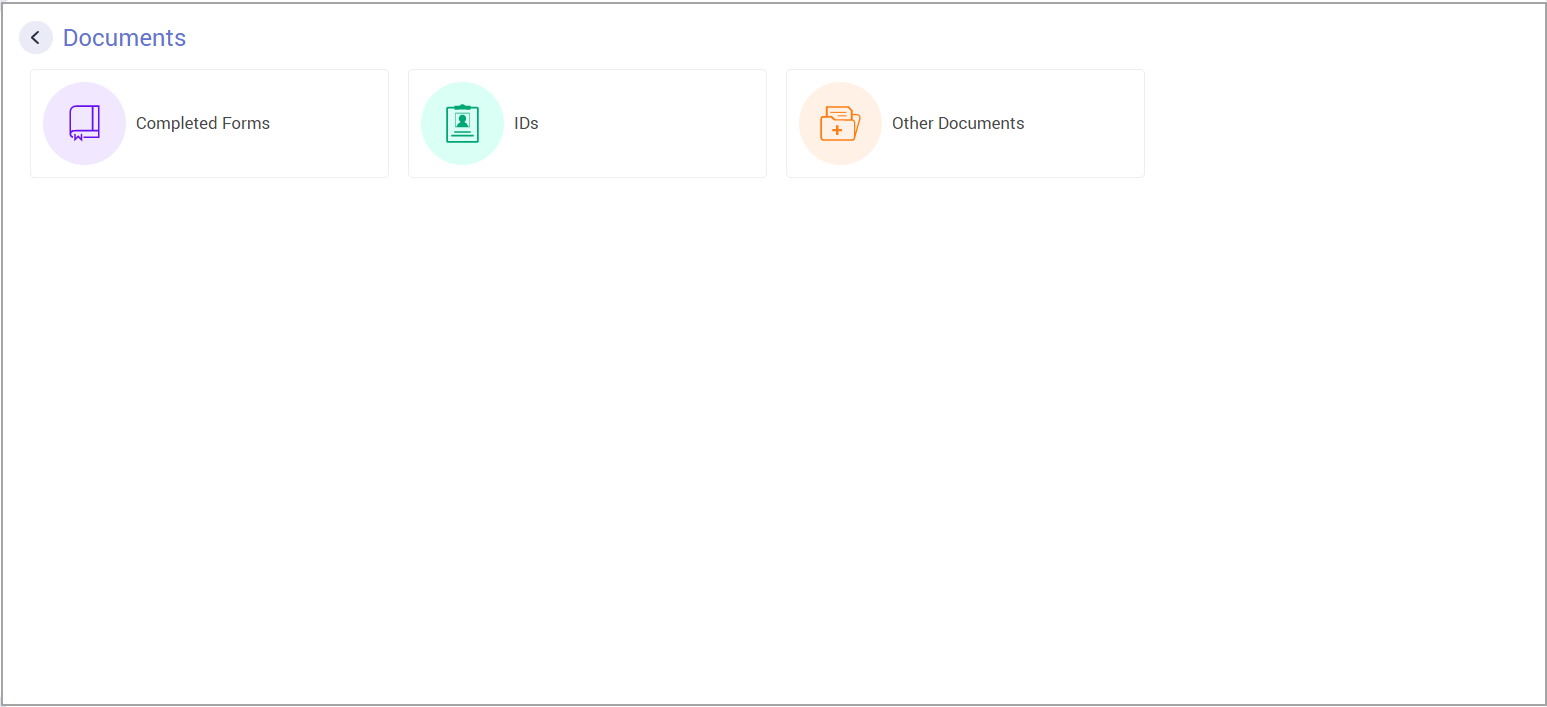Click empty space right of Completed Forms label
This screenshot has width=1547, height=707.
(330, 124)
